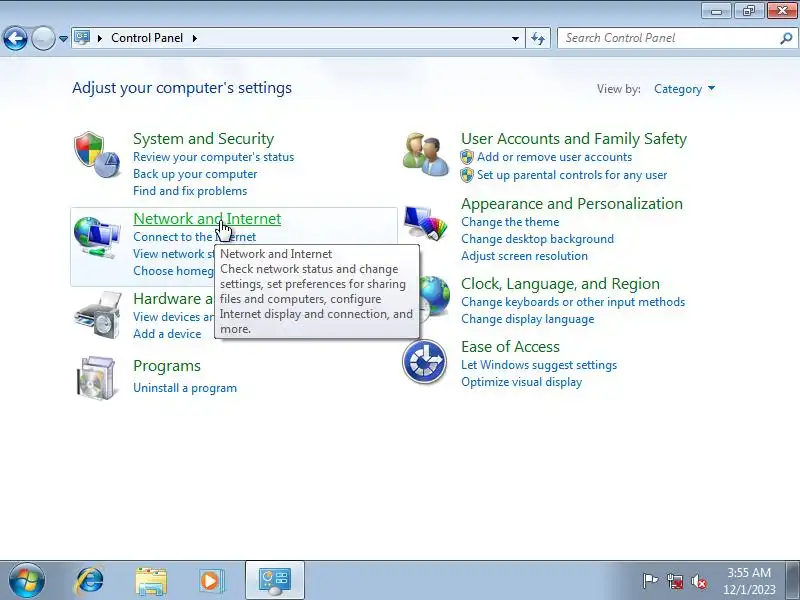This screenshot has width=800, height=600.
Task: Open the View by Category dropdown
Action: [x=684, y=89]
